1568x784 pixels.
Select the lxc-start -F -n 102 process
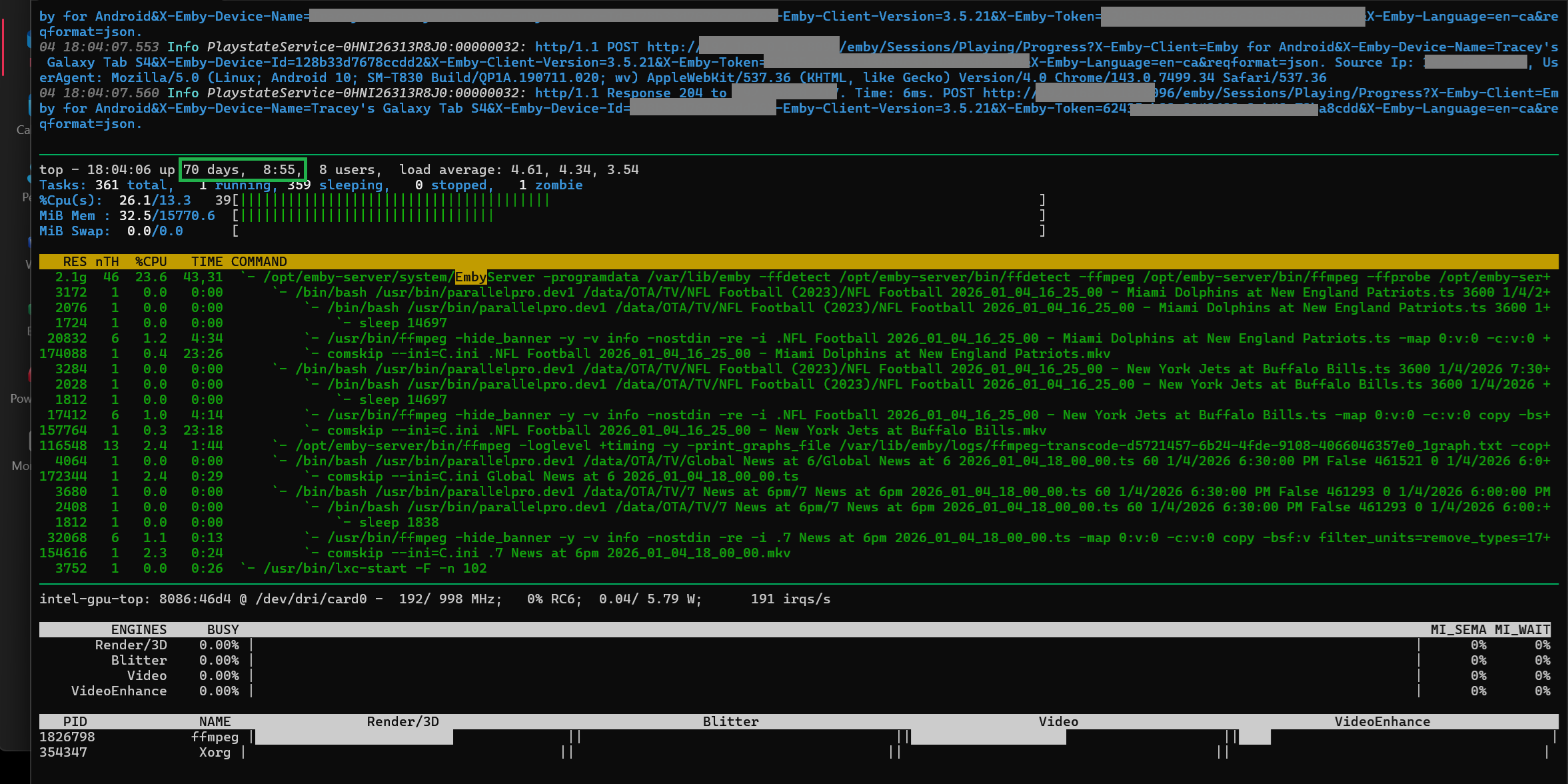[375, 569]
